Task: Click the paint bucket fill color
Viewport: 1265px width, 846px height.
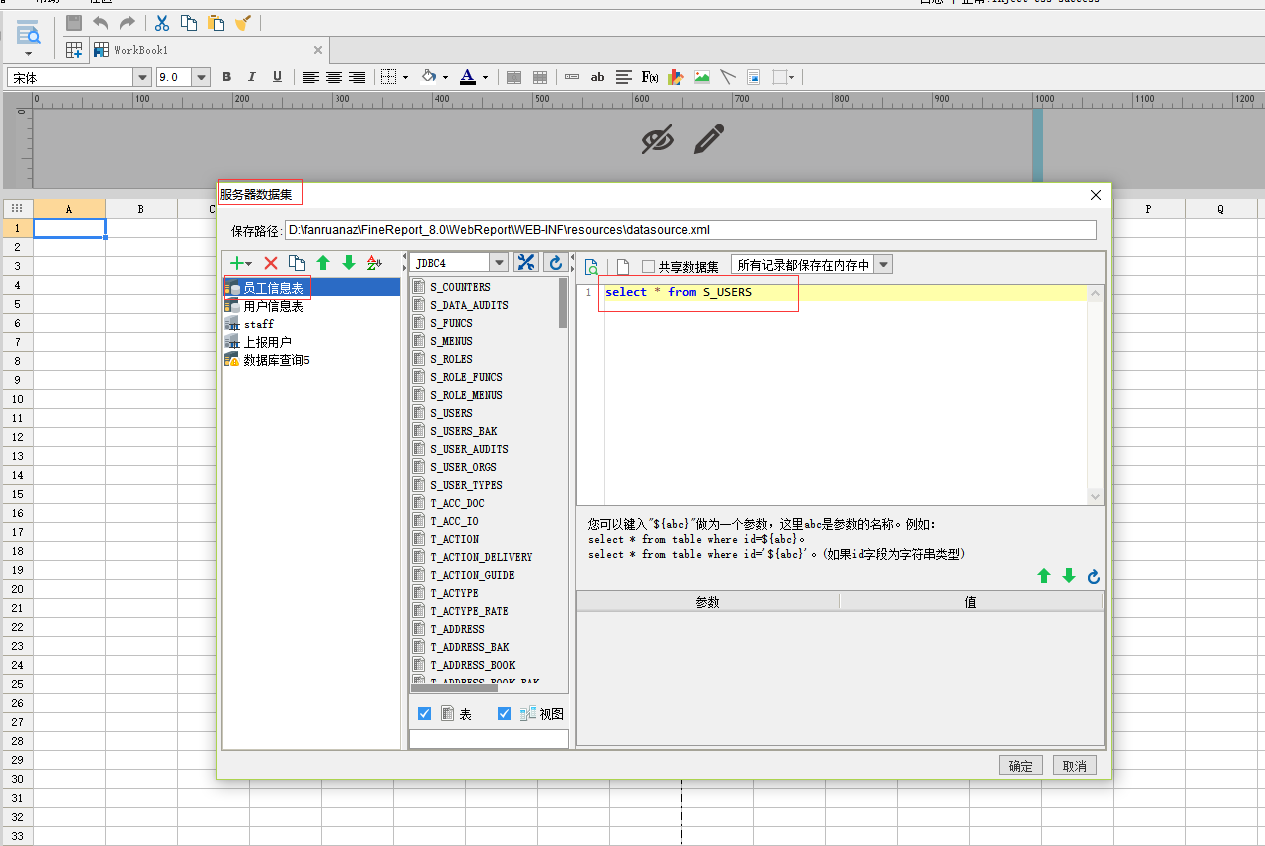Action: [429, 77]
